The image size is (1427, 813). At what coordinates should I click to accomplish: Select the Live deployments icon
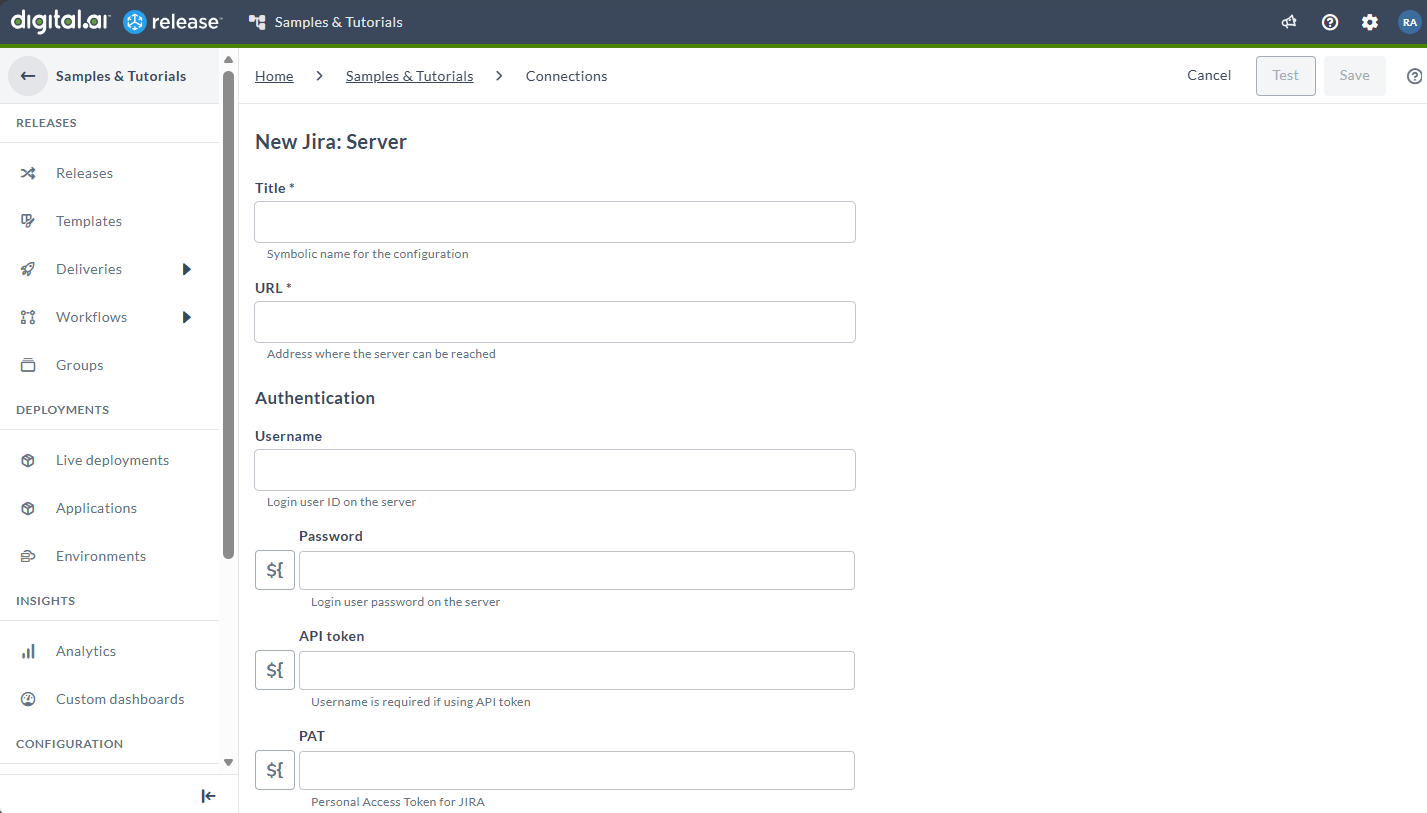click(x=27, y=459)
